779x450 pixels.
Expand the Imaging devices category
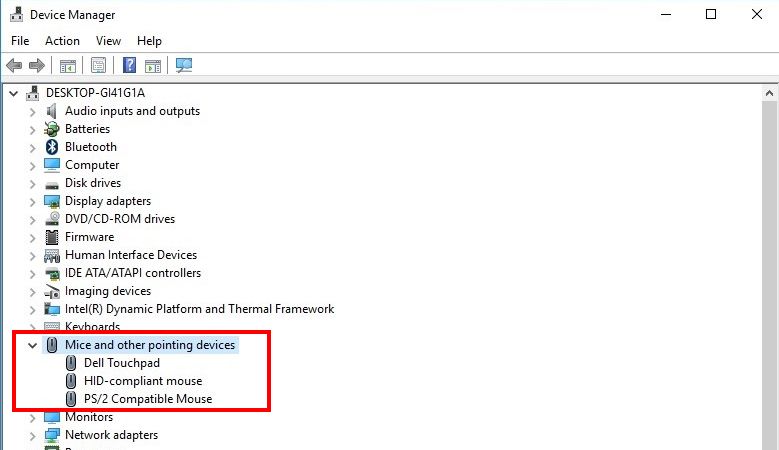pyautogui.click(x=32, y=292)
